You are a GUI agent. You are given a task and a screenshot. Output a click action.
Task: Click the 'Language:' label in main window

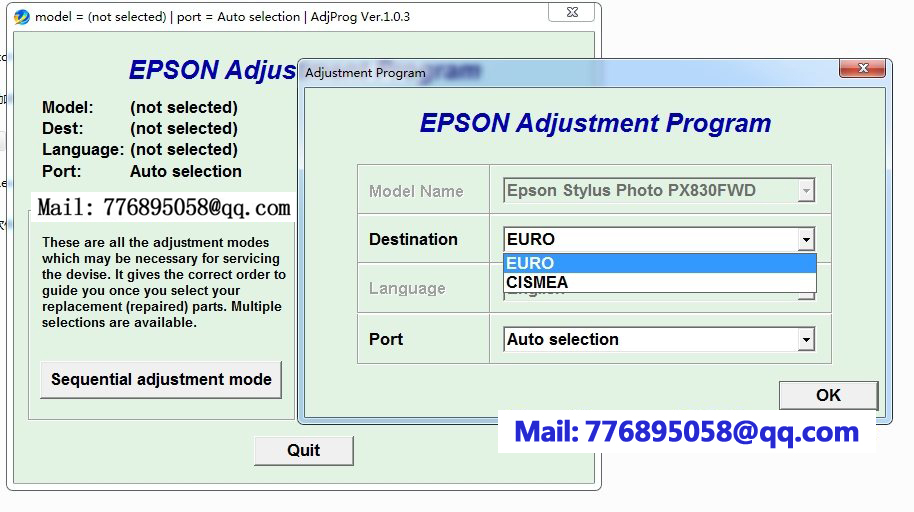pyautogui.click(x=83, y=150)
